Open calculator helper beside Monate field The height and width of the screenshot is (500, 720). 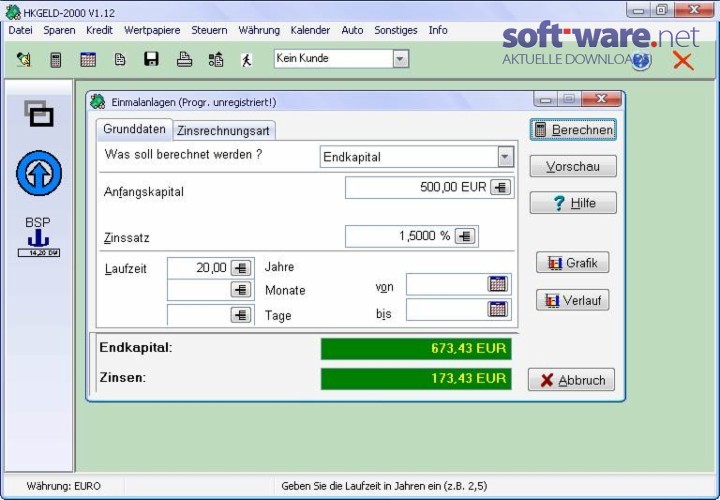[x=241, y=290]
